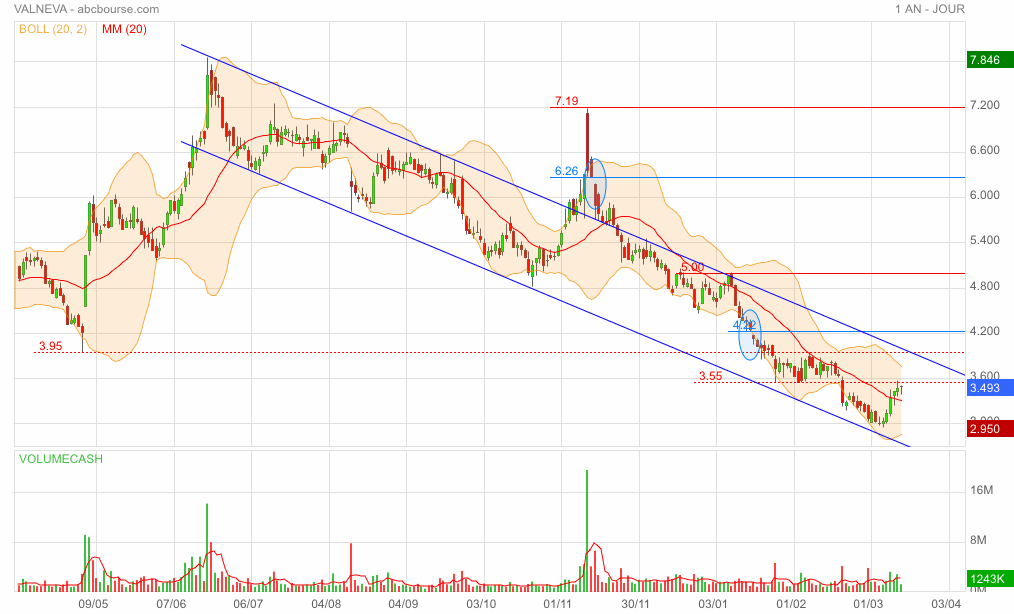Click the 5.00 red level label
Viewport: 1014px width, 614px height.
692,267
